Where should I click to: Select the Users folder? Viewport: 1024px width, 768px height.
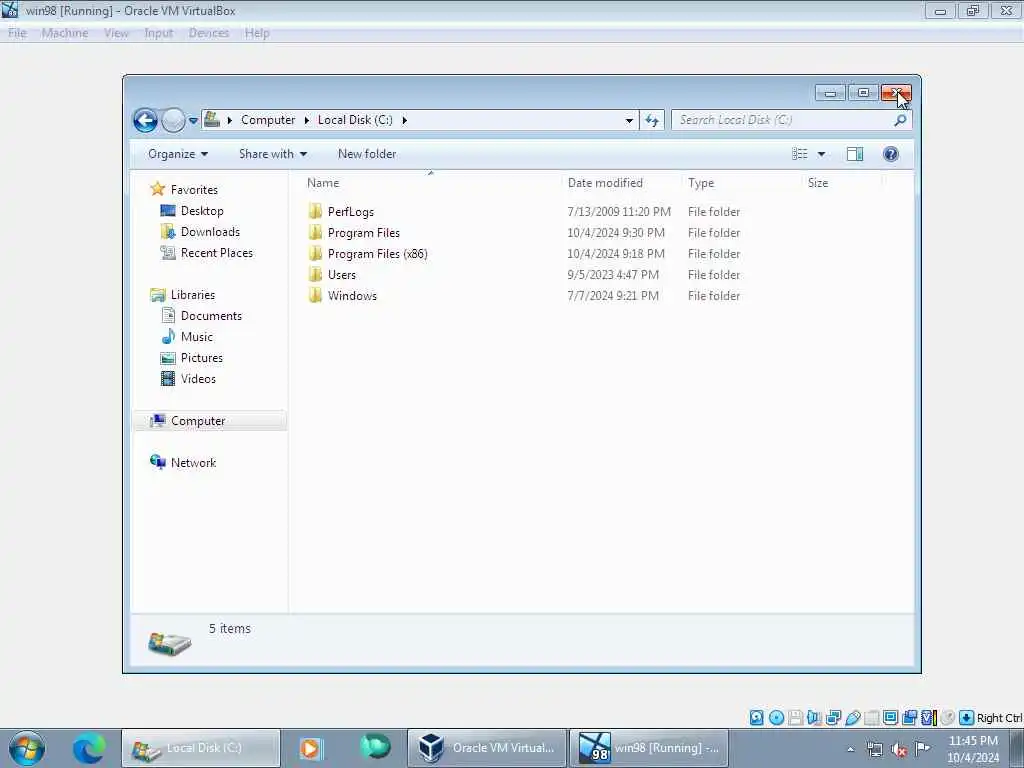click(x=342, y=274)
